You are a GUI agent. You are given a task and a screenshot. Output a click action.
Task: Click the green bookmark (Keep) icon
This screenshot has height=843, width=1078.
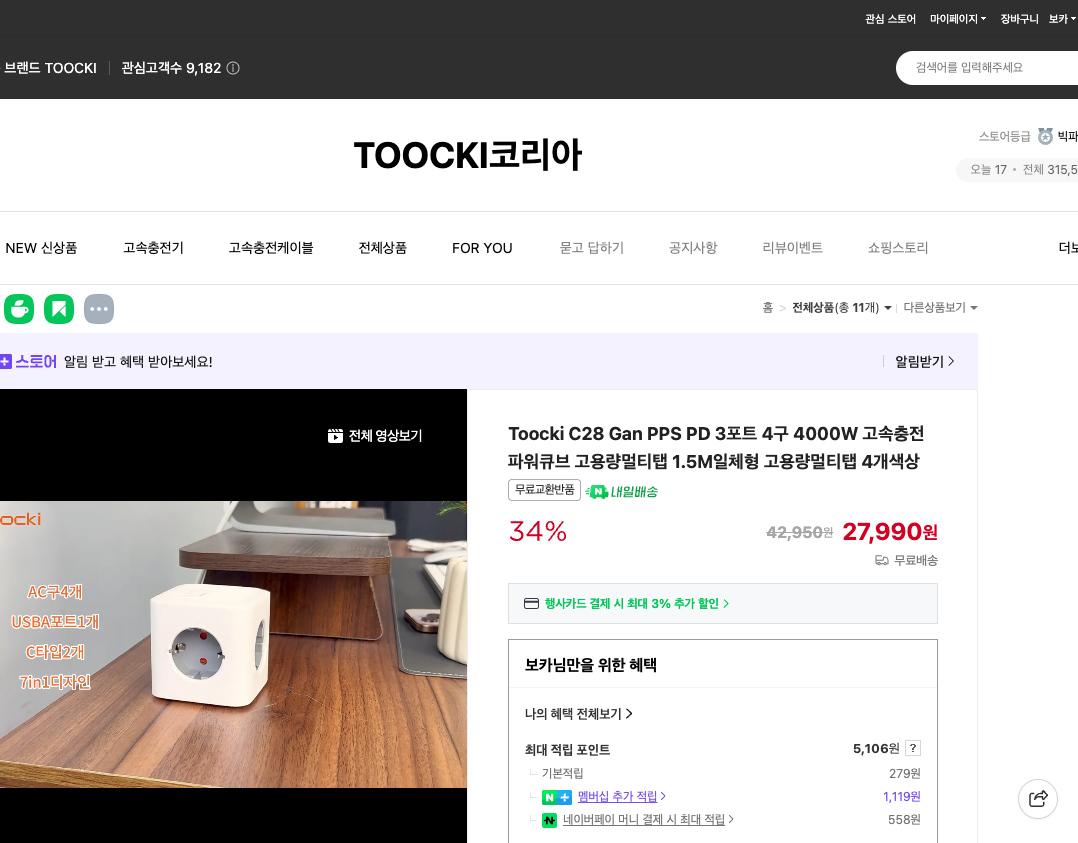pyautogui.click(x=59, y=308)
